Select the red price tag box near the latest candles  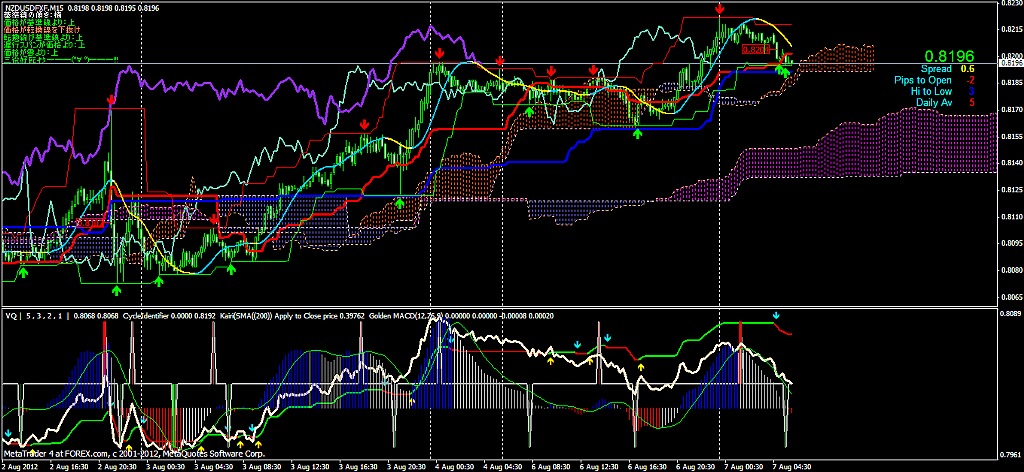(x=760, y=47)
